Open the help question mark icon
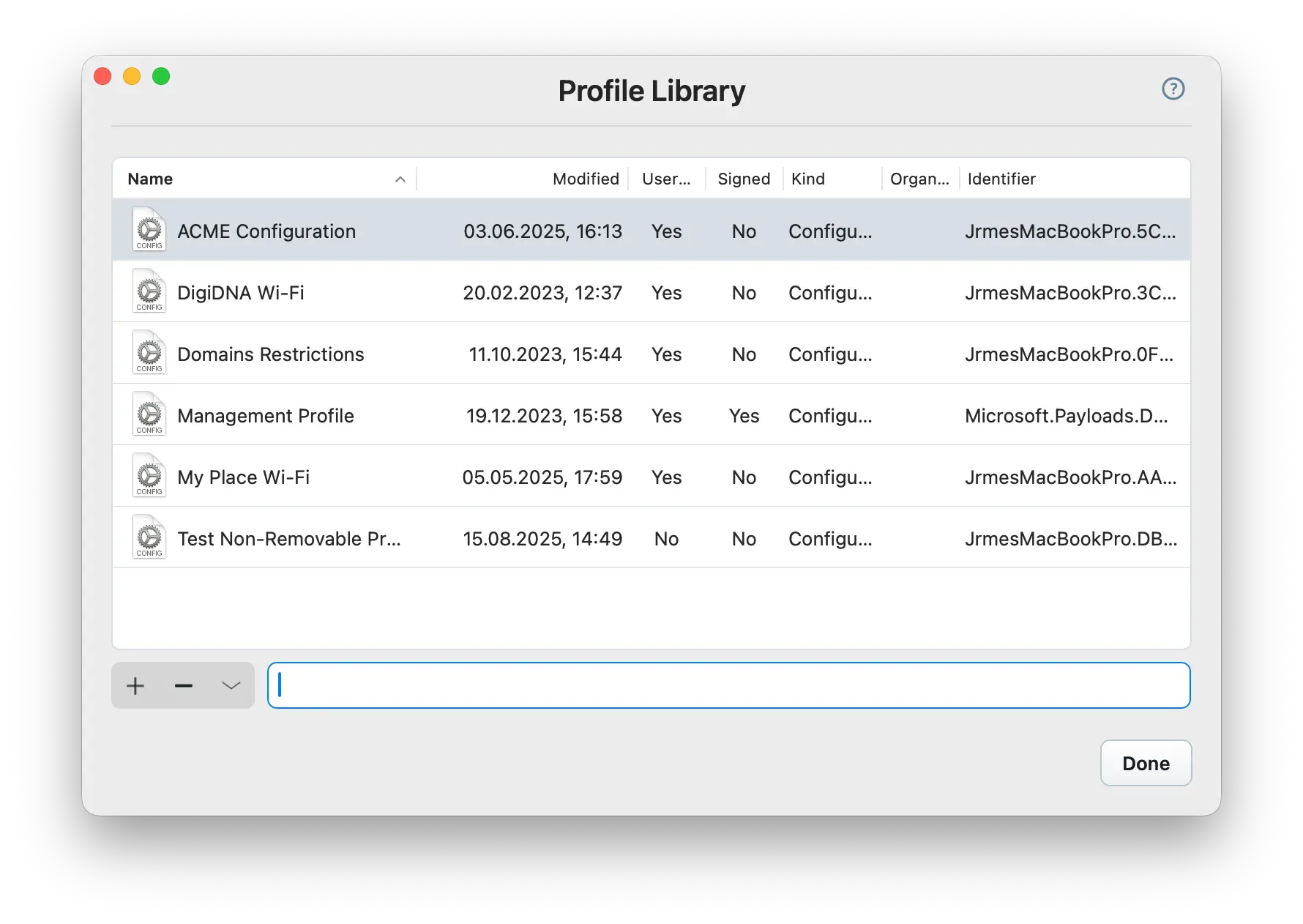Image resolution: width=1303 pixels, height=924 pixels. coord(1173,89)
